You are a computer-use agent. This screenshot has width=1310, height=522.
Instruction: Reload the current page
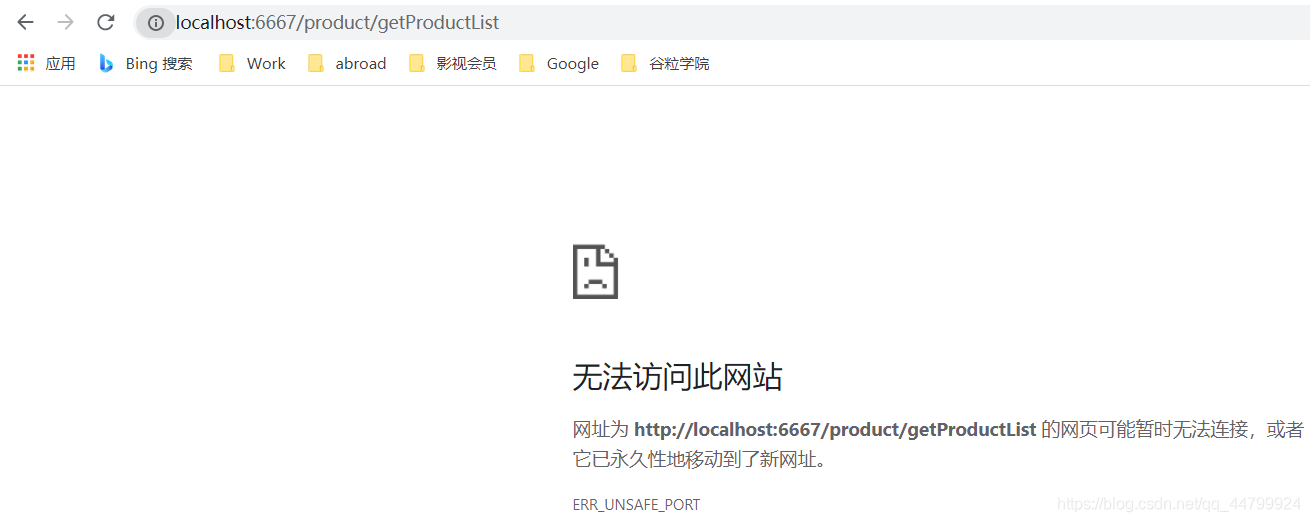tap(105, 22)
